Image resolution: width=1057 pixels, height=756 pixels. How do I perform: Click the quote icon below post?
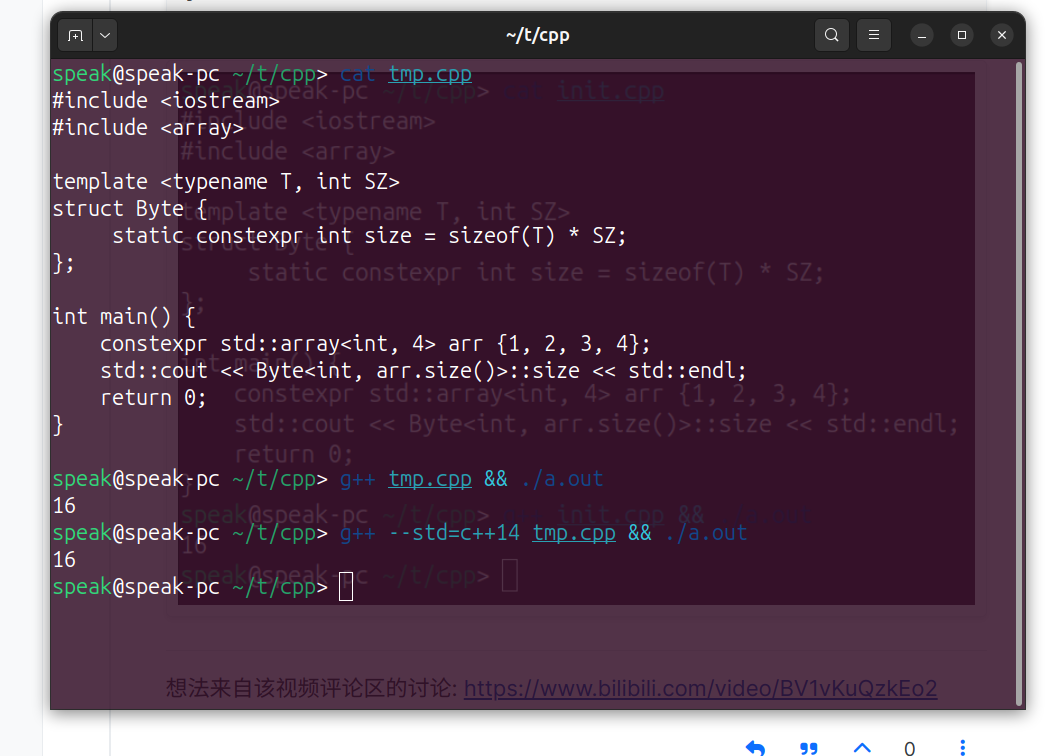pyautogui.click(x=809, y=748)
